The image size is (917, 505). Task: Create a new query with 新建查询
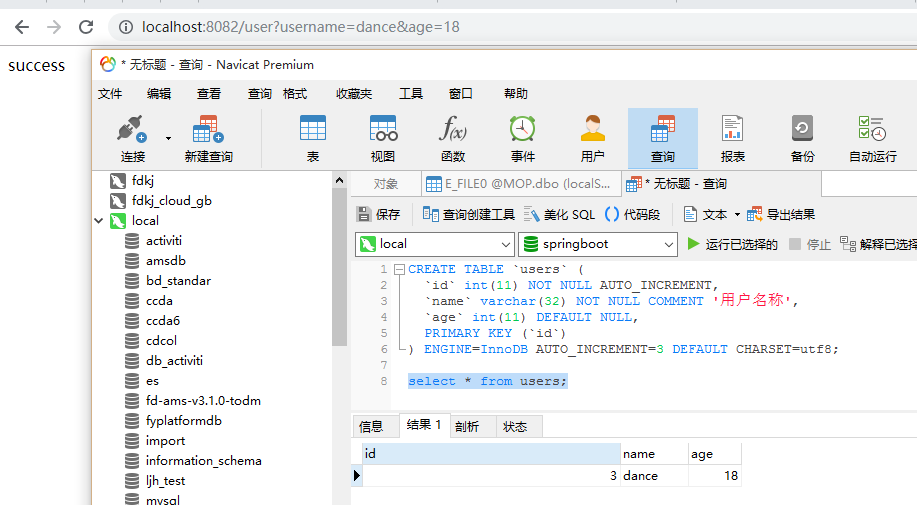point(208,139)
